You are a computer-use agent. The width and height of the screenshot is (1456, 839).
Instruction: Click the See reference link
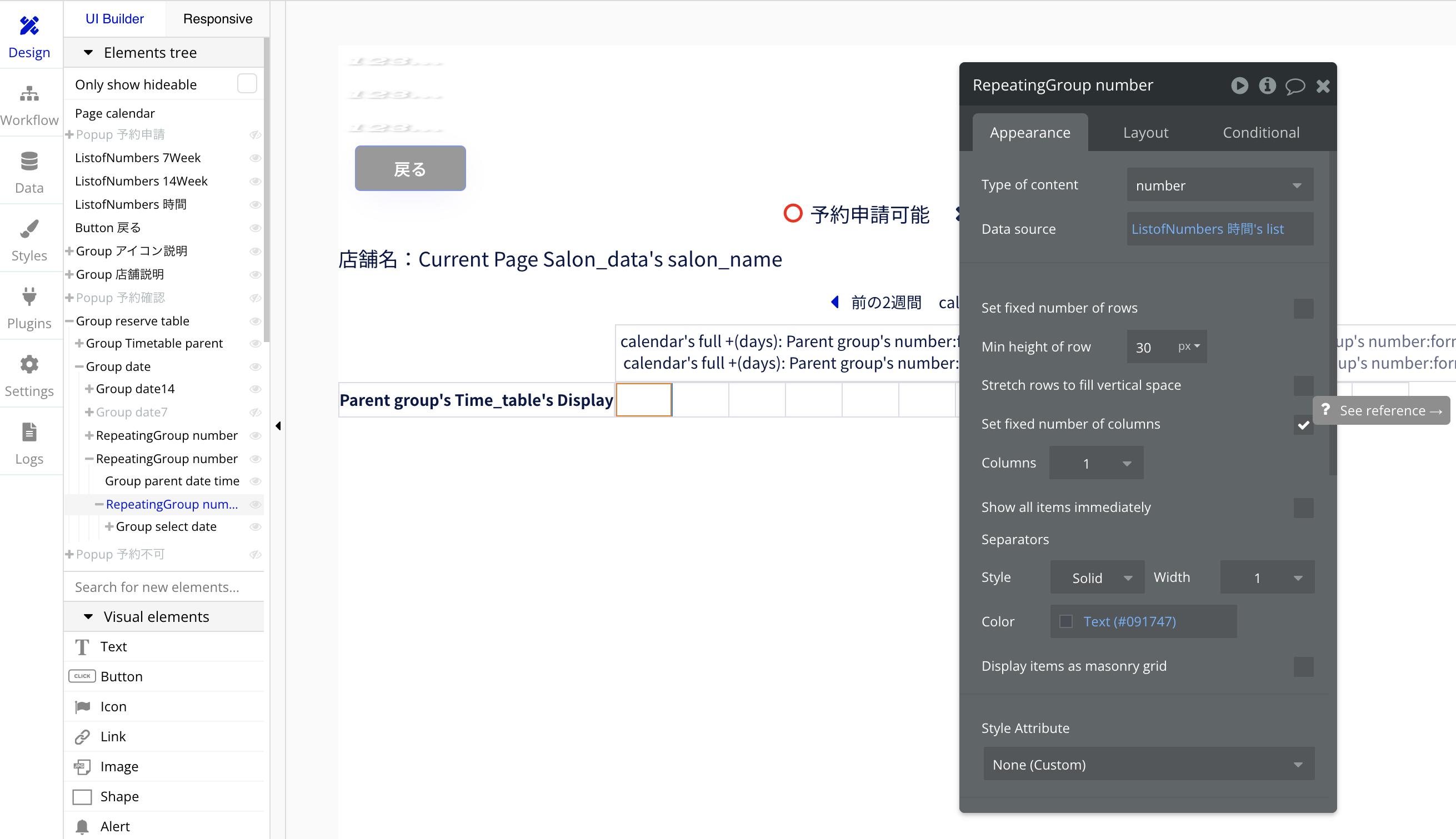pos(1381,411)
